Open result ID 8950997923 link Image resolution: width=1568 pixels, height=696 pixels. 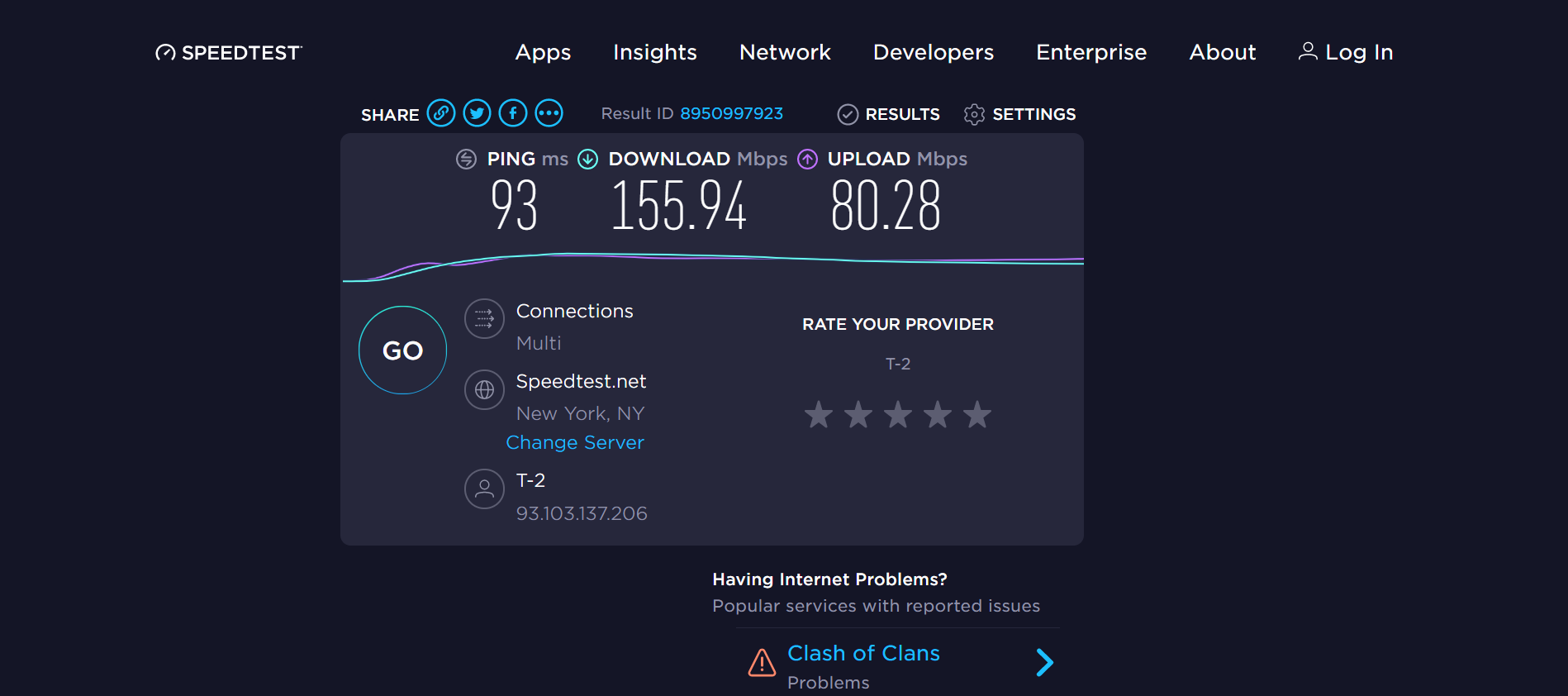[731, 113]
